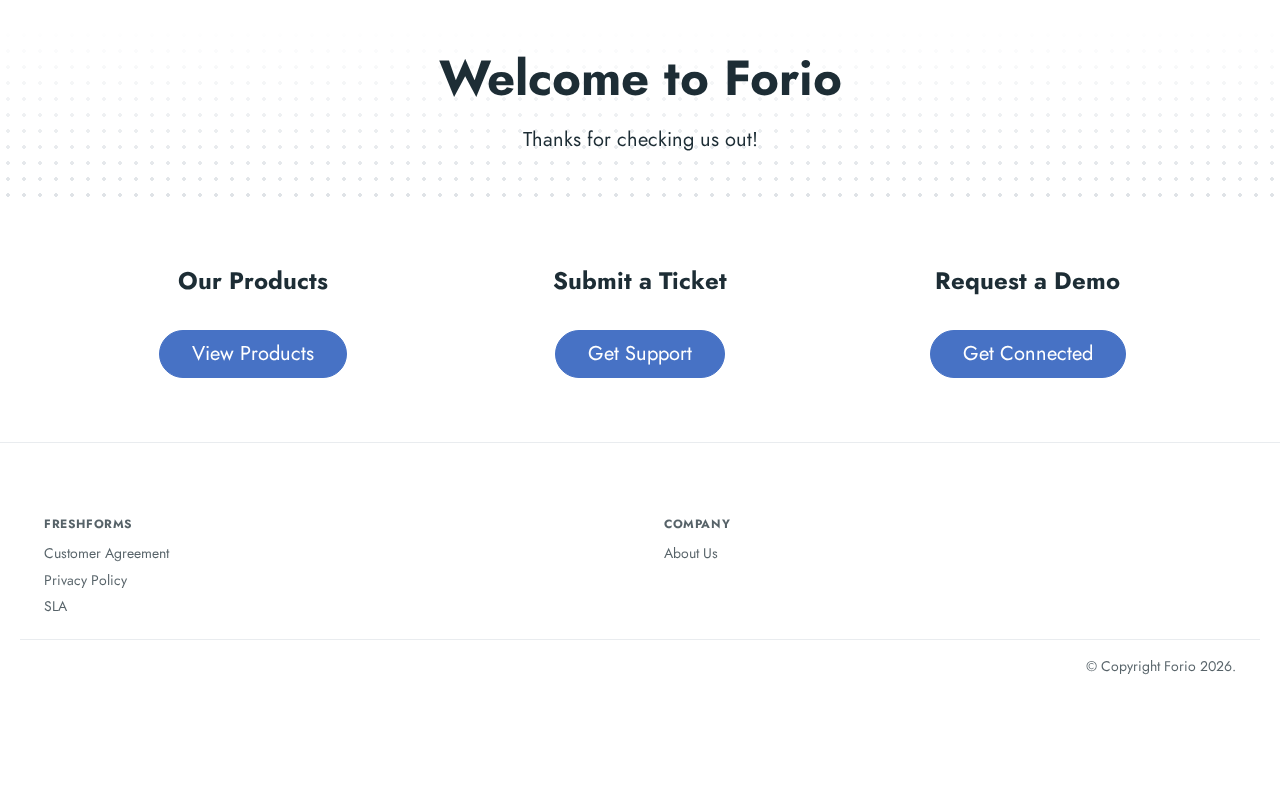Select the Our Products heading
The width and height of the screenshot is (1280, 800).
point(253,281)
